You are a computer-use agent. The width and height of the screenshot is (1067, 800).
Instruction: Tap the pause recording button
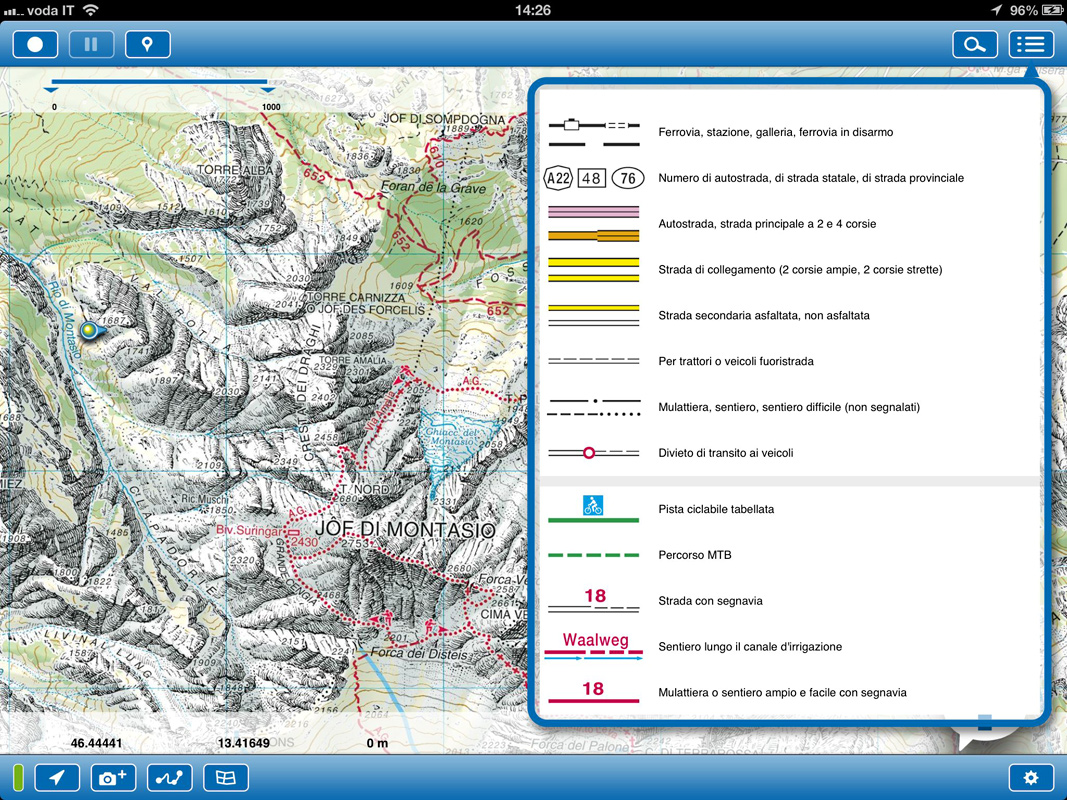point(91,45)
